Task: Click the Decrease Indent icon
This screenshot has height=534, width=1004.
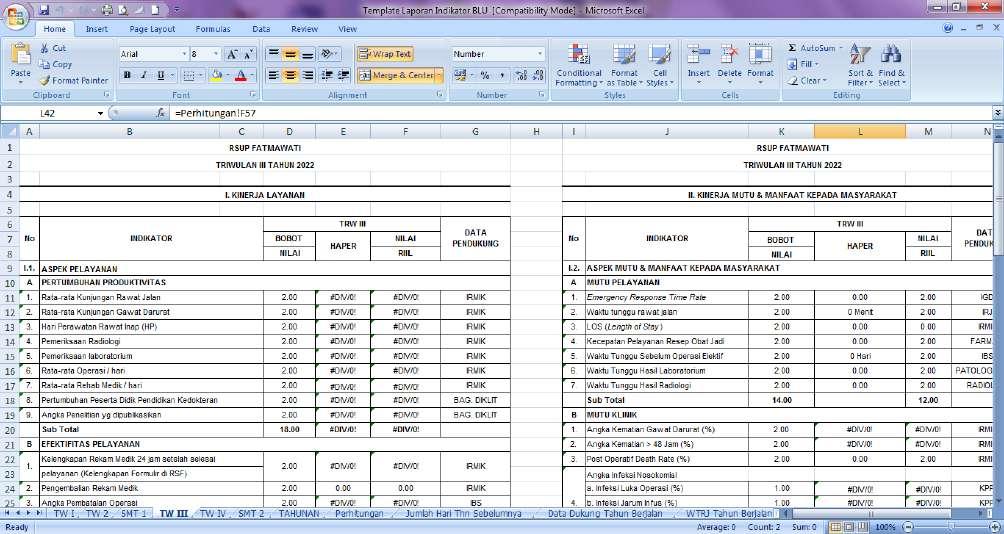Action: [327, 76]
